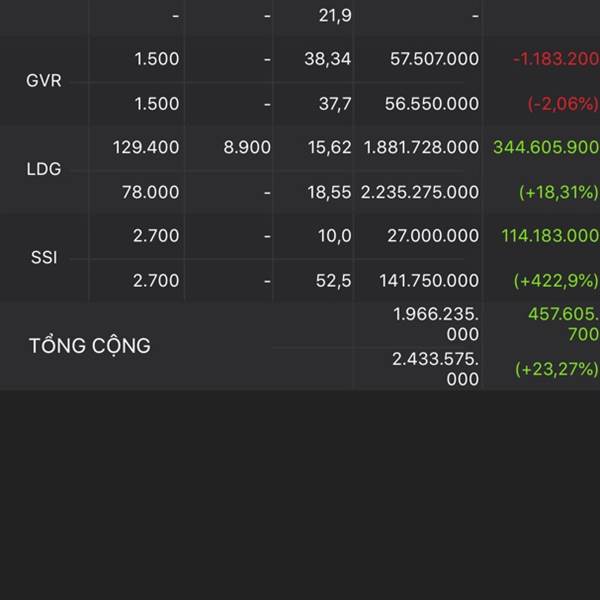Tap LDG profit 344.605.900

click(546, 147)
